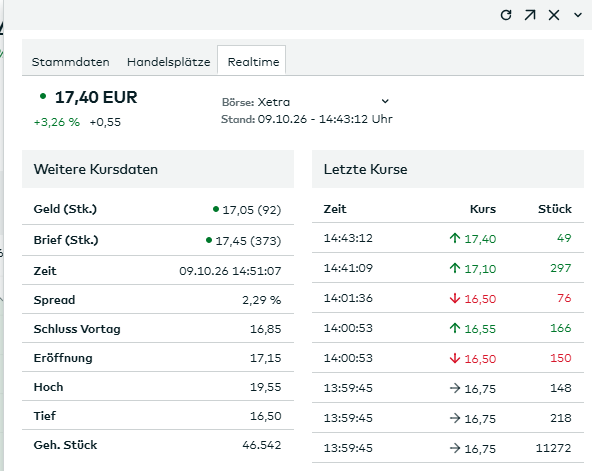Click the Zeit column header in Letzte Kurse
Screen dimensions: 592x471
coord(335,209)
